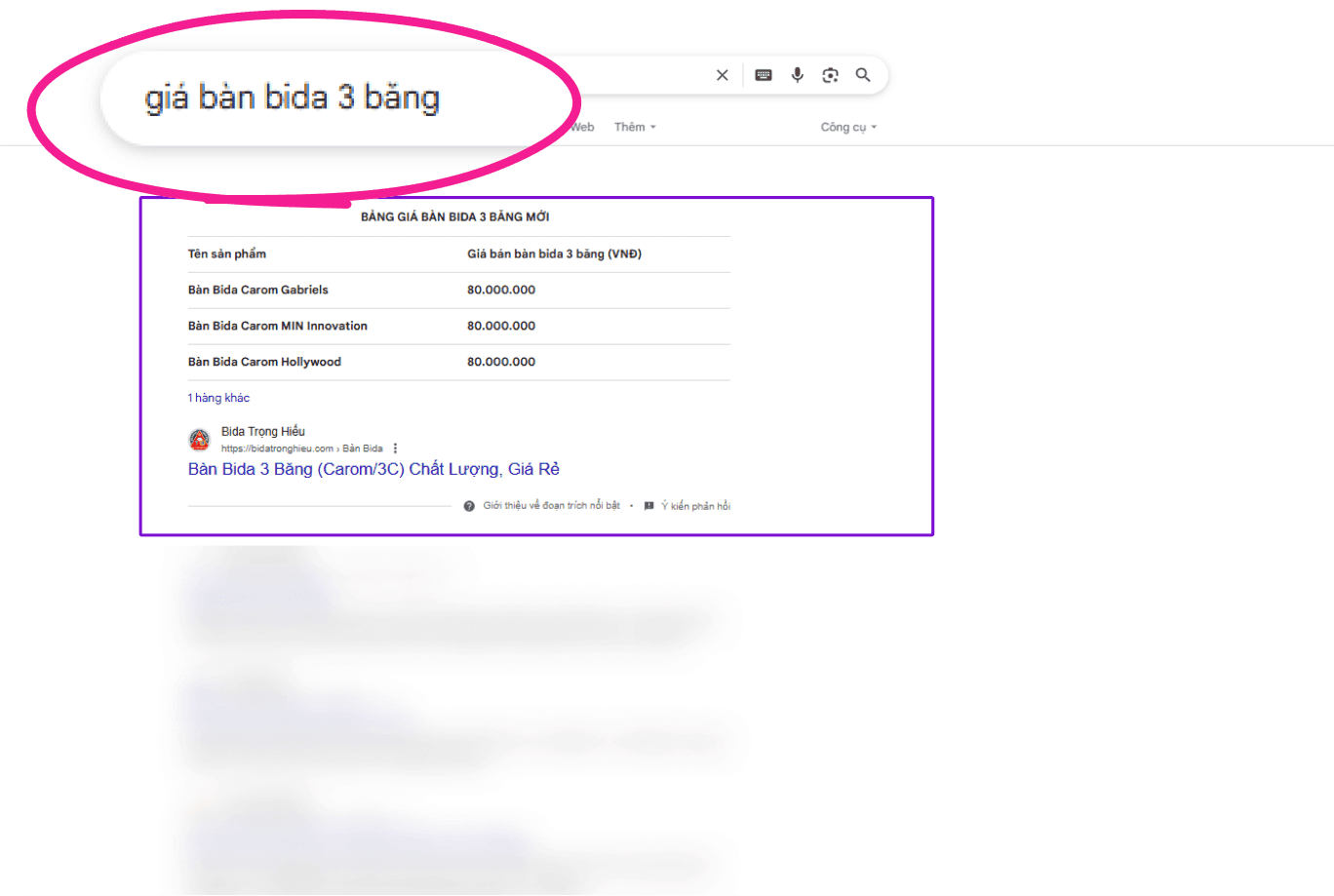Open the Công cụ tools dropdown

pyautogui.click(x=848, y=127)
